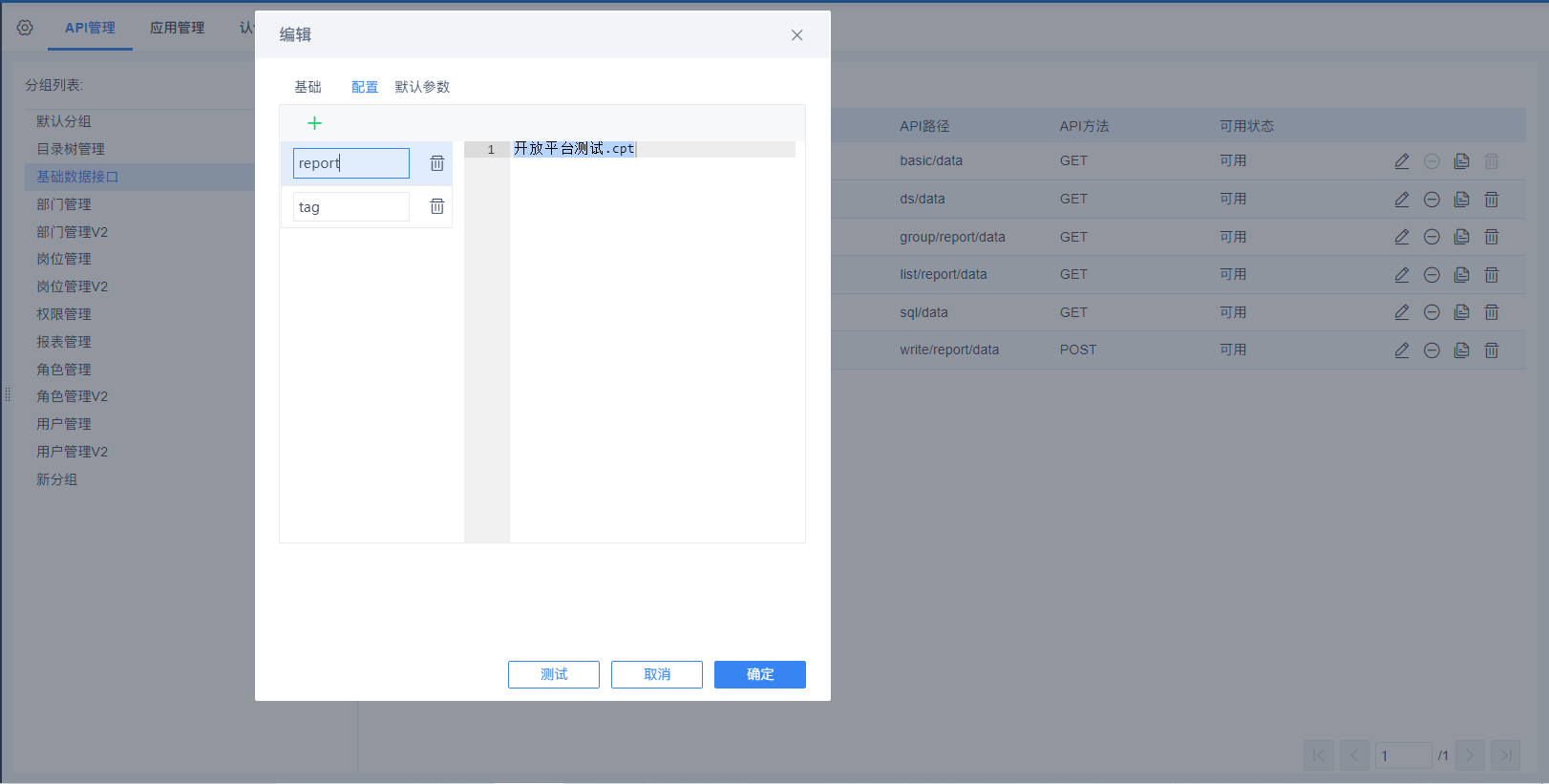Edit the sql/data API row

pyautogui.click(x=1401, y=312)
